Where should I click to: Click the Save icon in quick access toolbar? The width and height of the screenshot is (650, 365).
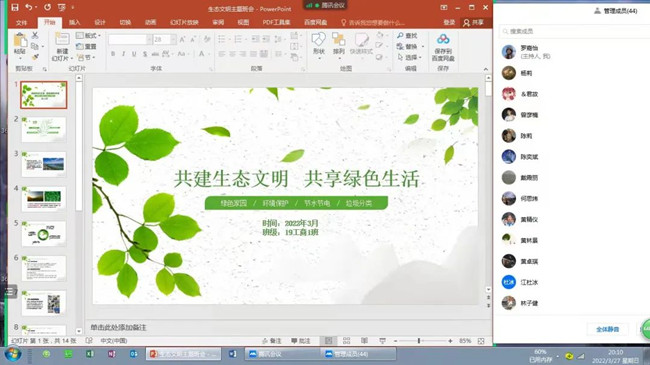(15, 7)
